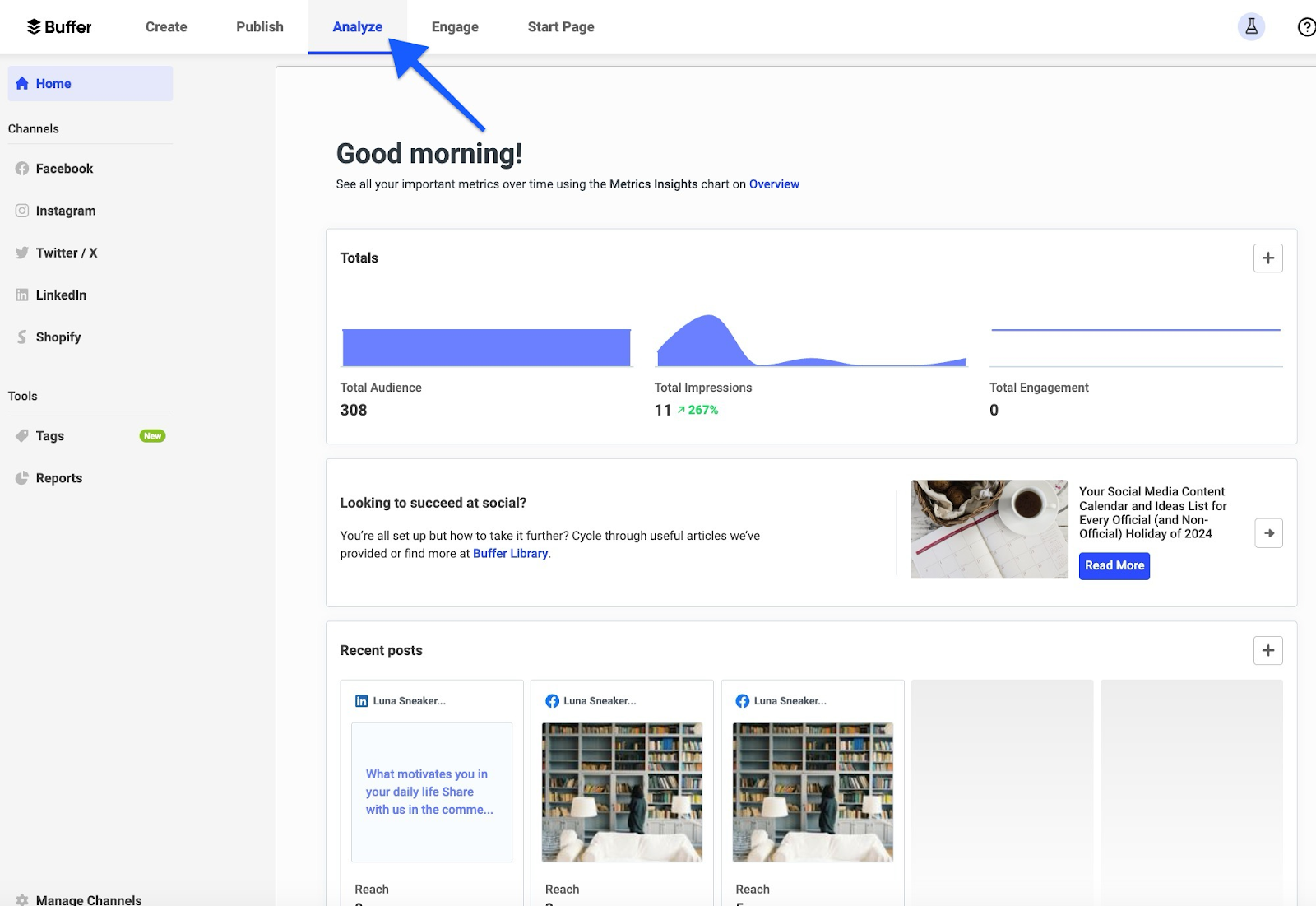Open the Engage section
1316x906 pixels.
click(455, 26)
